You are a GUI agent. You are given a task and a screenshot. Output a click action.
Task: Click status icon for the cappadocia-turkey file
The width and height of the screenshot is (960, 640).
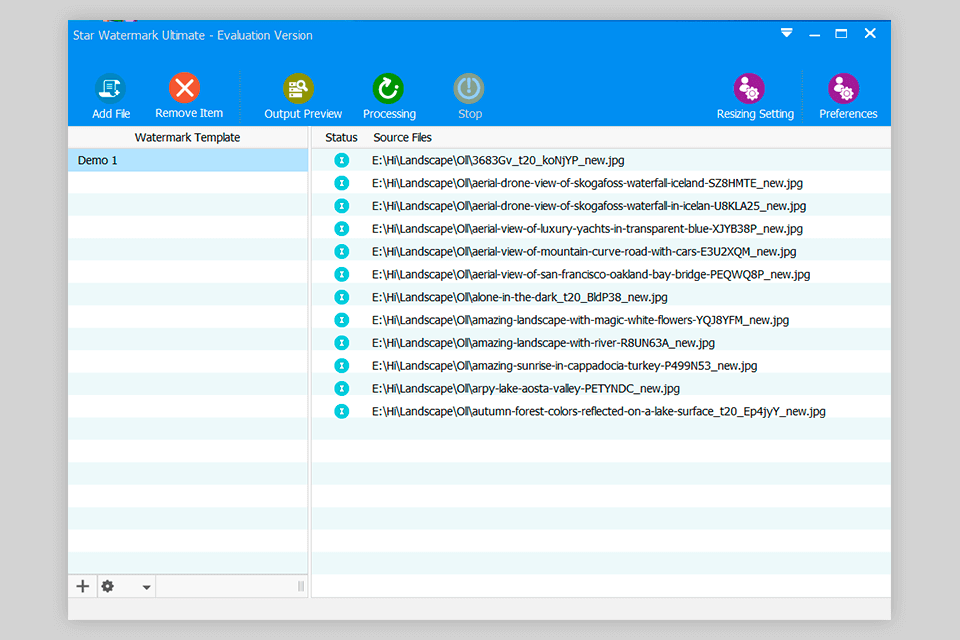pyautogui.click(x=342, y=366)
